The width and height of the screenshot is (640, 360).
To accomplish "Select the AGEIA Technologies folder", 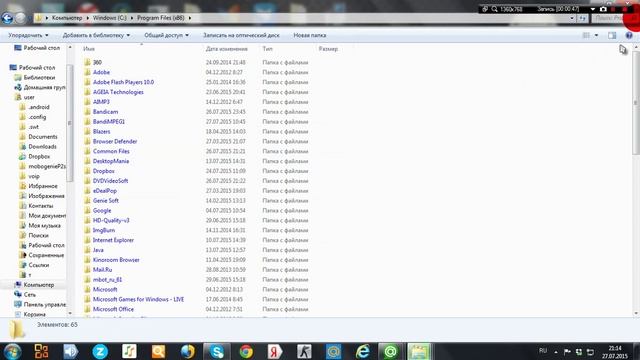I will (118, 92).
